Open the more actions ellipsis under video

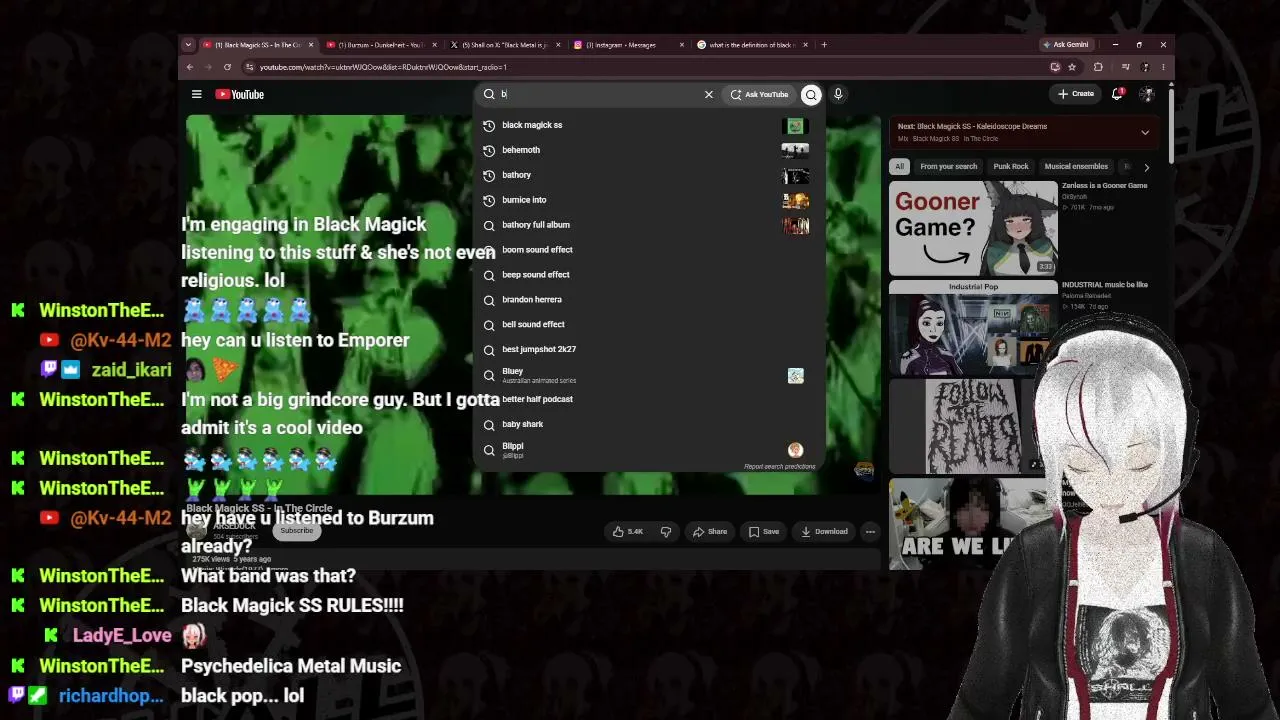tap(871, 532)
